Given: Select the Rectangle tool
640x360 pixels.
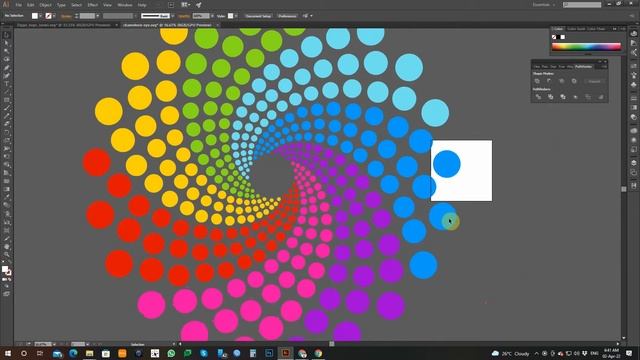Looking at the screenshot, I should pos(7,100).
